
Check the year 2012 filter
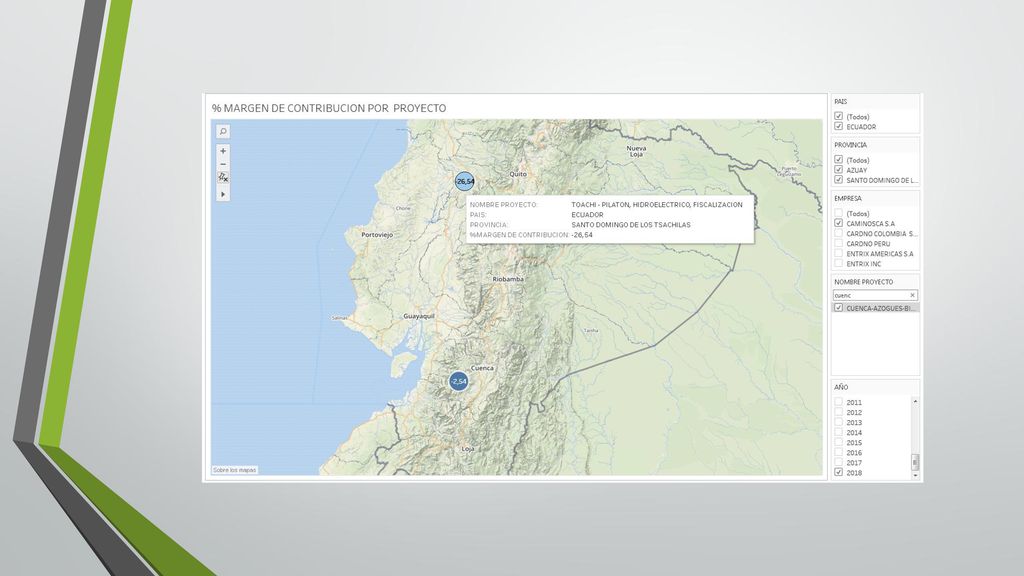pyautogui.click(x=839, y=412)
